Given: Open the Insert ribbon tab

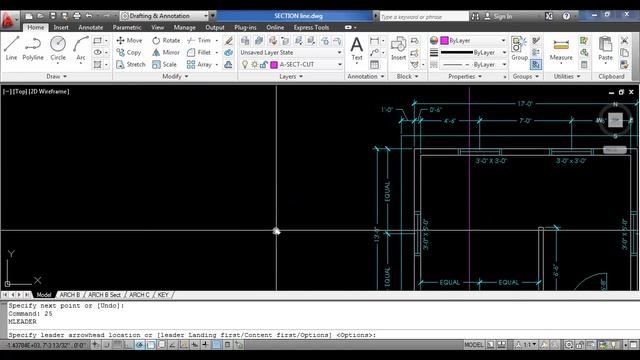Looking at the screenshot, I should coord(61,27).
